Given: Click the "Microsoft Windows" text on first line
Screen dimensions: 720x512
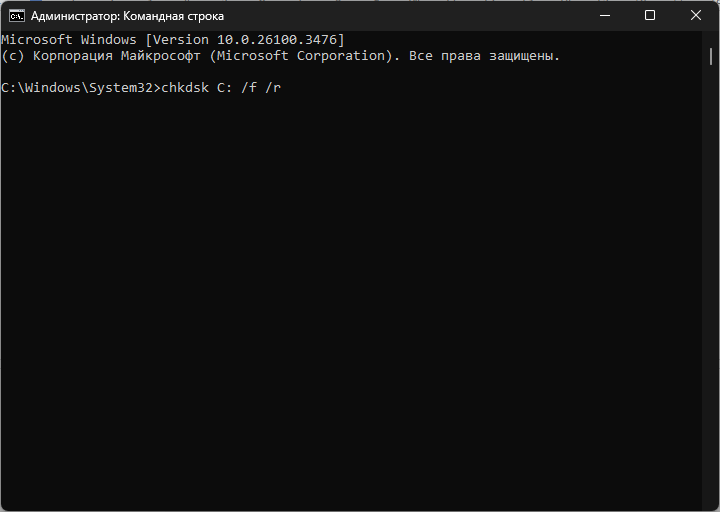Looking at the screenshot, I should pyautogui.click(x=68, y=39).
